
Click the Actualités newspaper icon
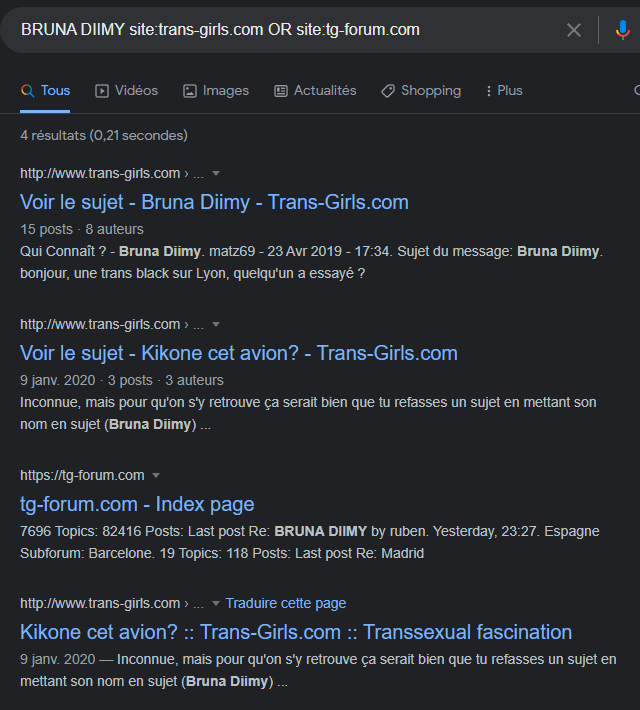pos(281,91)
